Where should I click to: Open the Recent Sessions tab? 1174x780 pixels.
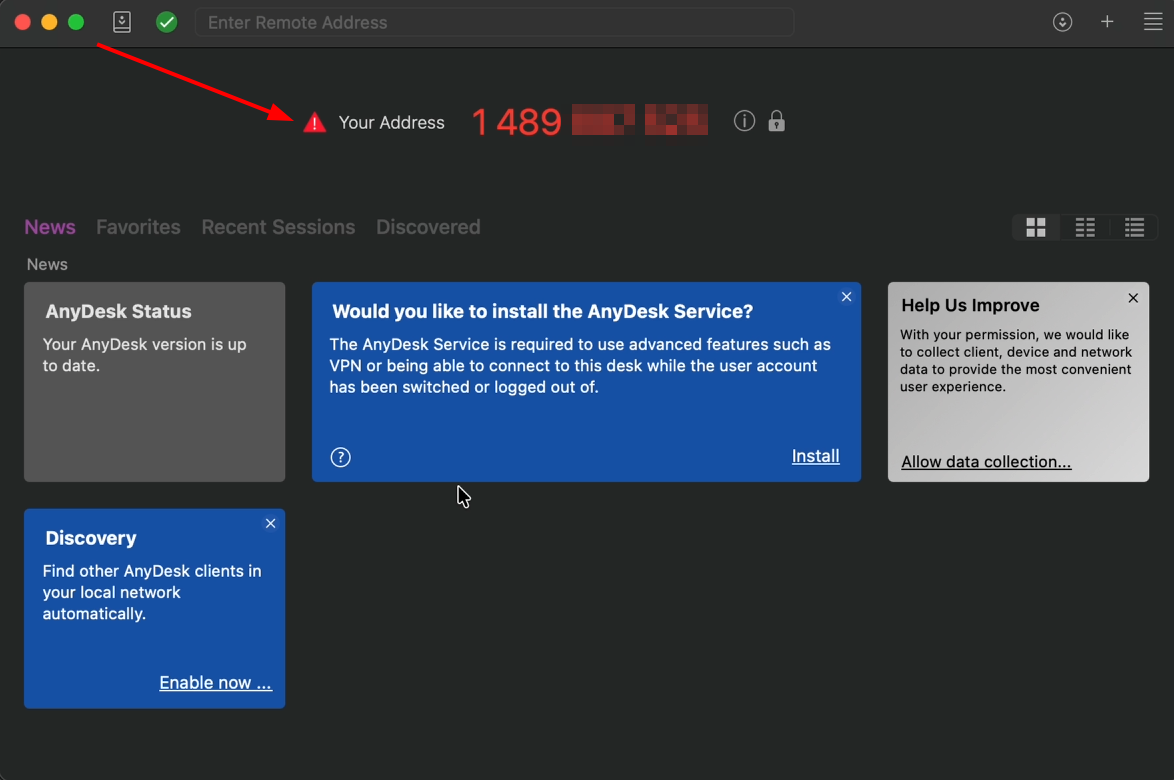tap(278, 227)
